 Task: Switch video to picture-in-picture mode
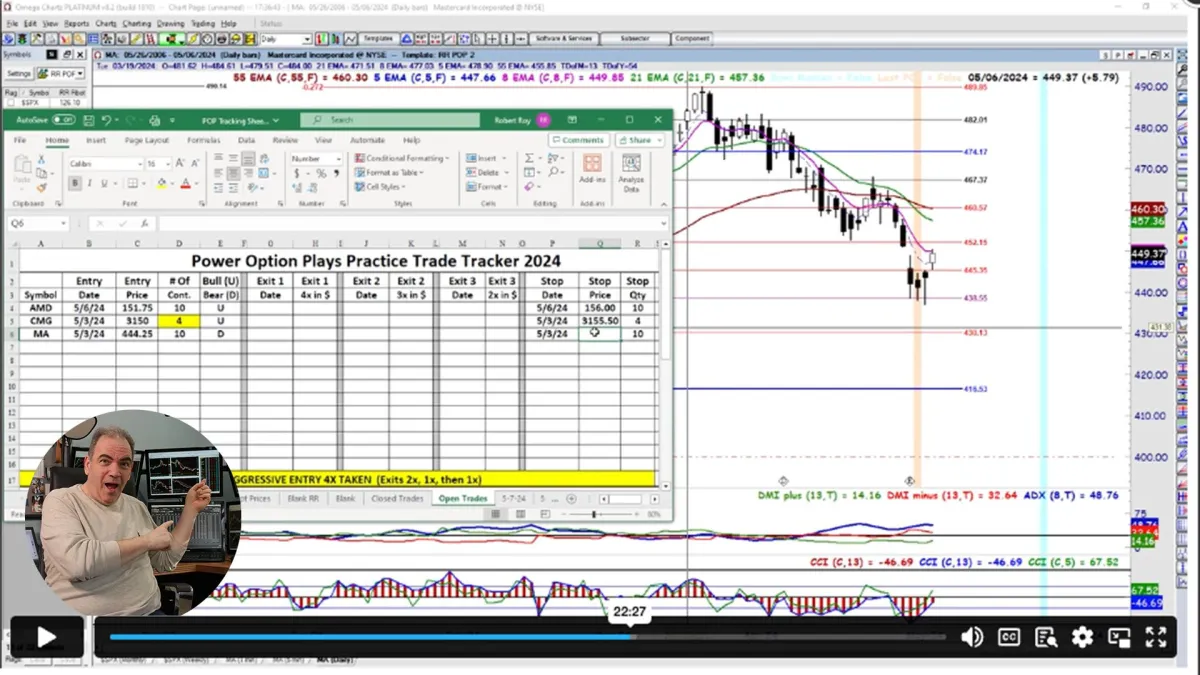pyautogui.click(x=1119, y=637)
